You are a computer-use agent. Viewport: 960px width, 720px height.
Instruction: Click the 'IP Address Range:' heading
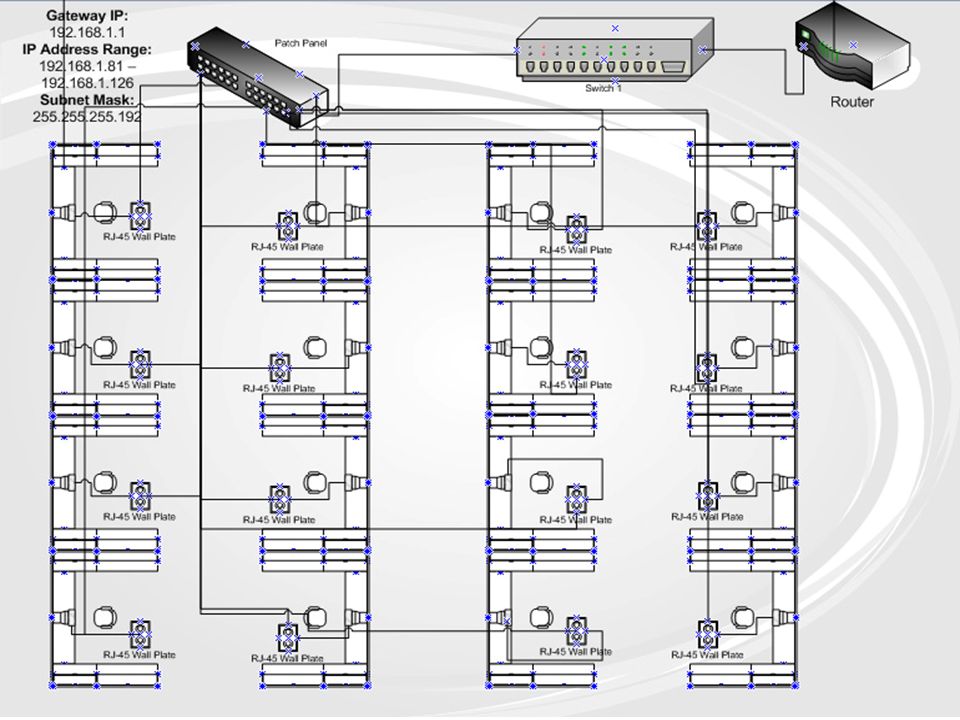click(x=87, y=49)
